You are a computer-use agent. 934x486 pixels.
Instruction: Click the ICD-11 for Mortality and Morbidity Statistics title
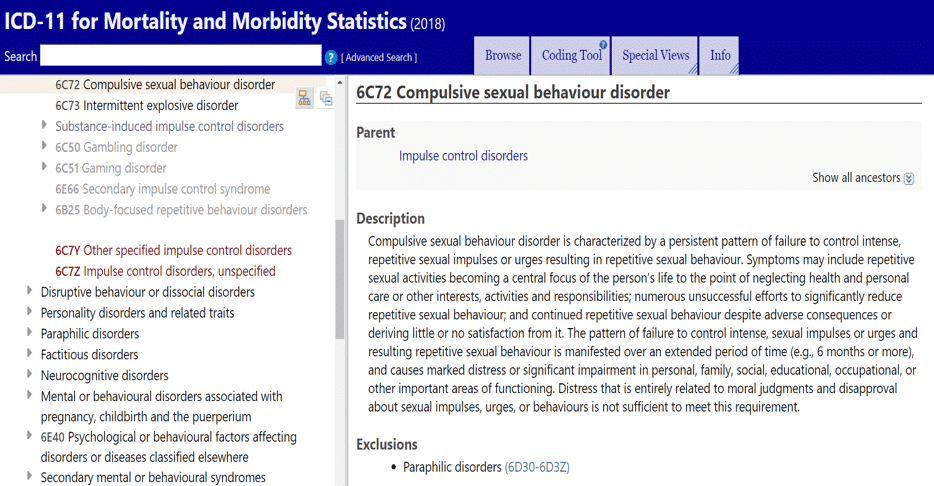pyautogui.click(x=205, y=21)
